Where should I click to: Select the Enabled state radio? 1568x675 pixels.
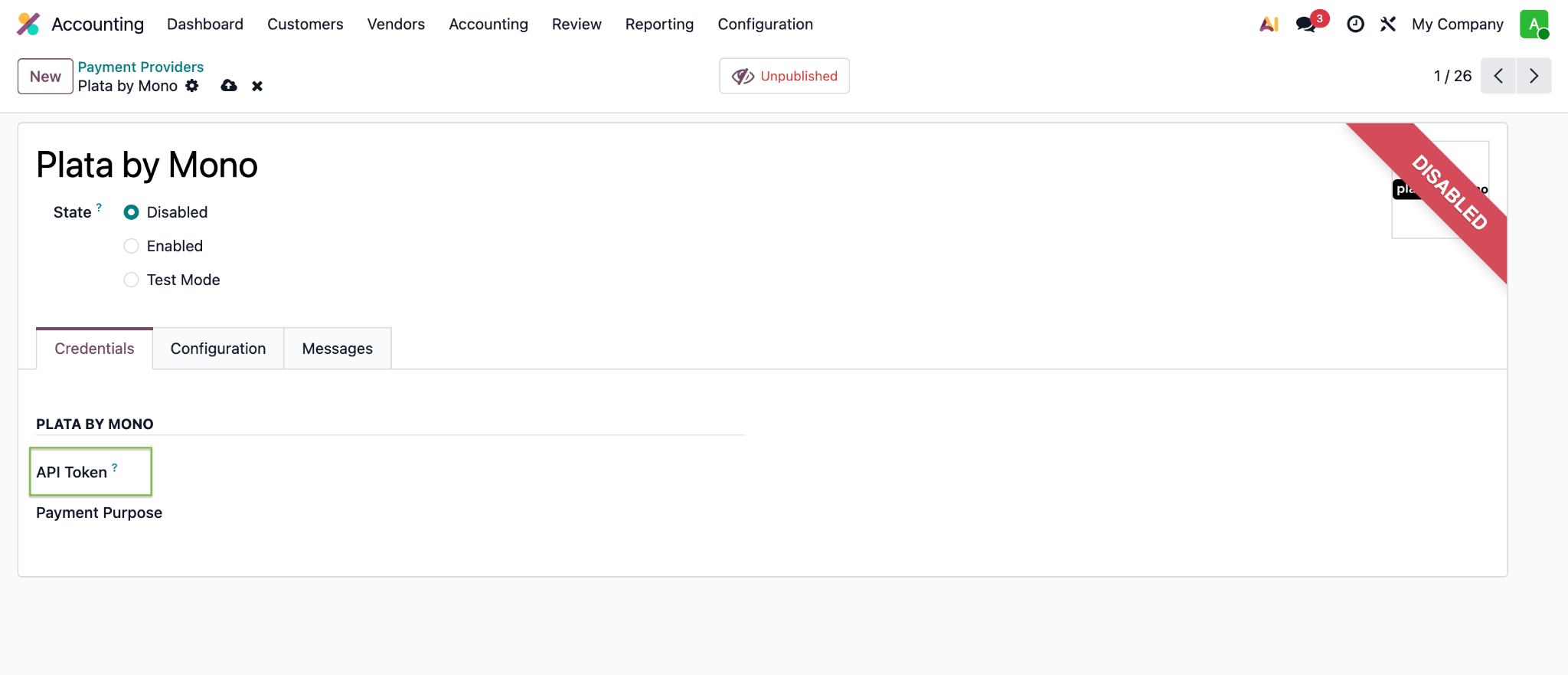(132, 246)
